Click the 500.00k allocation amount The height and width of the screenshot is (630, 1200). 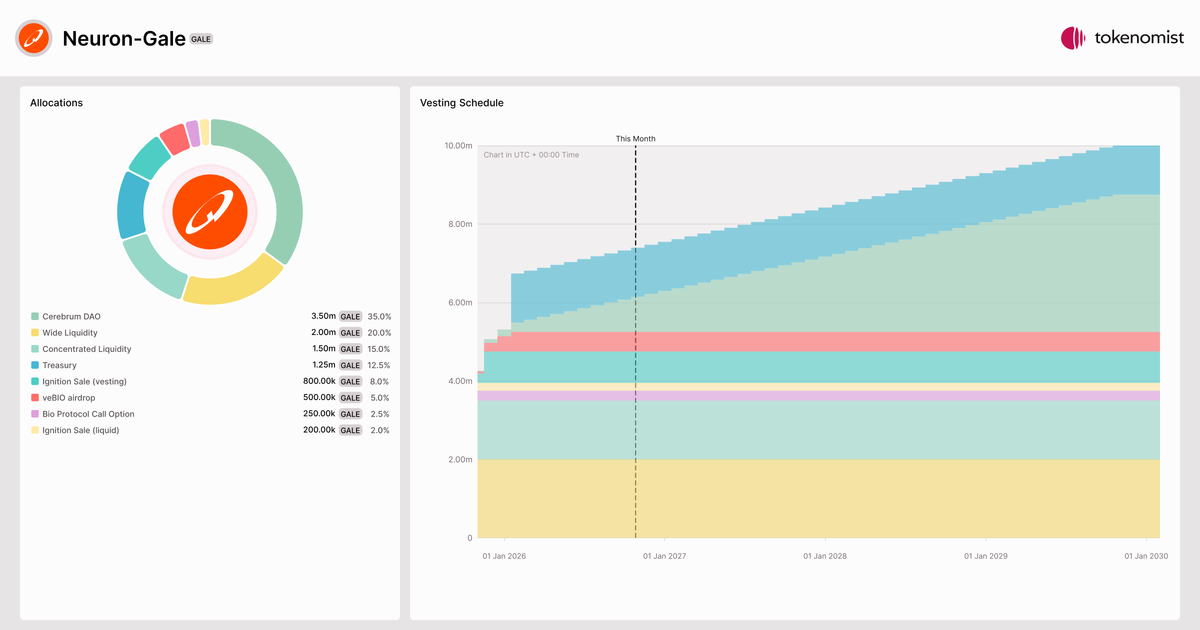click(319, 398)
